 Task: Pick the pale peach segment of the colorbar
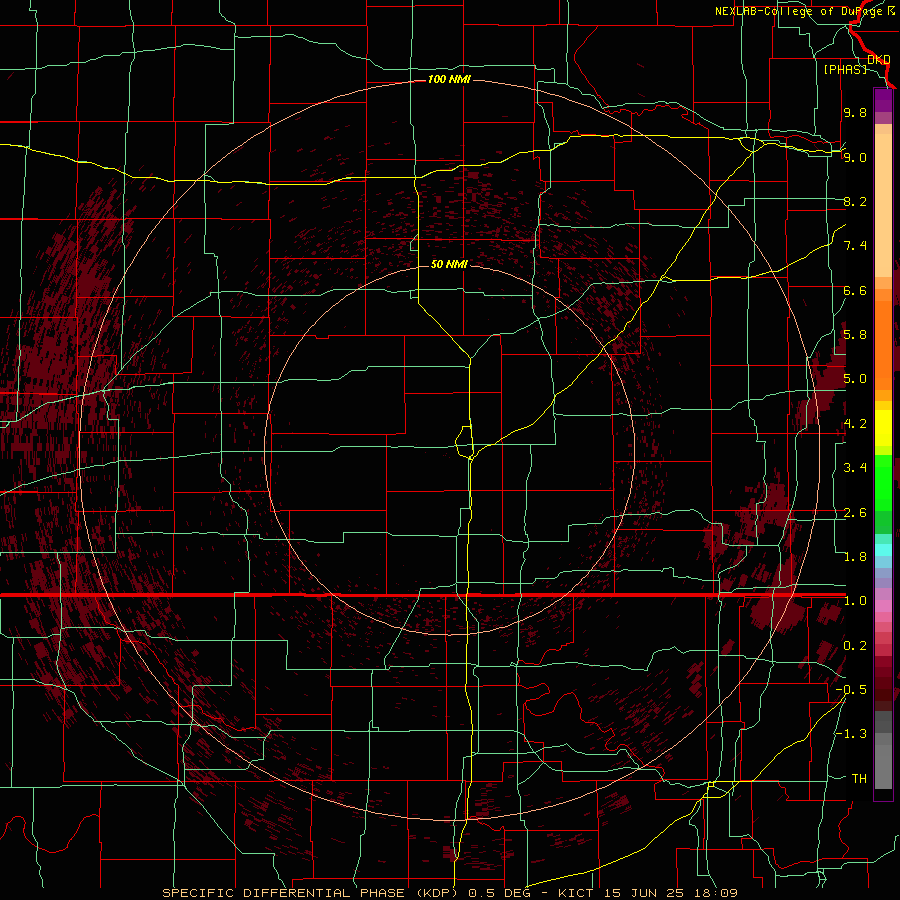(x=883, y=207)
